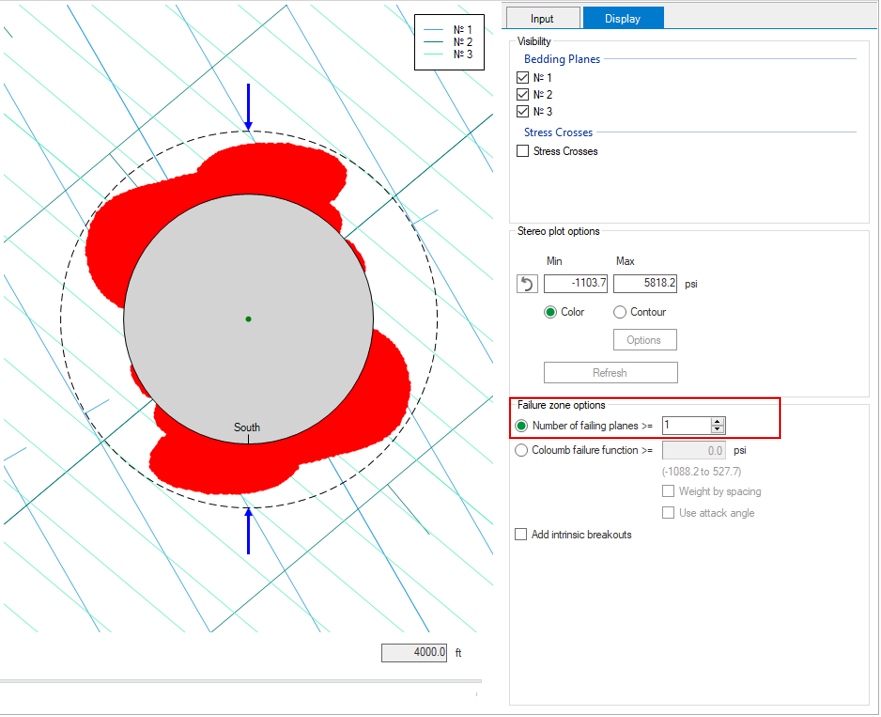Click the top blue stress arrow
The height and width of the screenshot is (717, 881).
point(248,107)
